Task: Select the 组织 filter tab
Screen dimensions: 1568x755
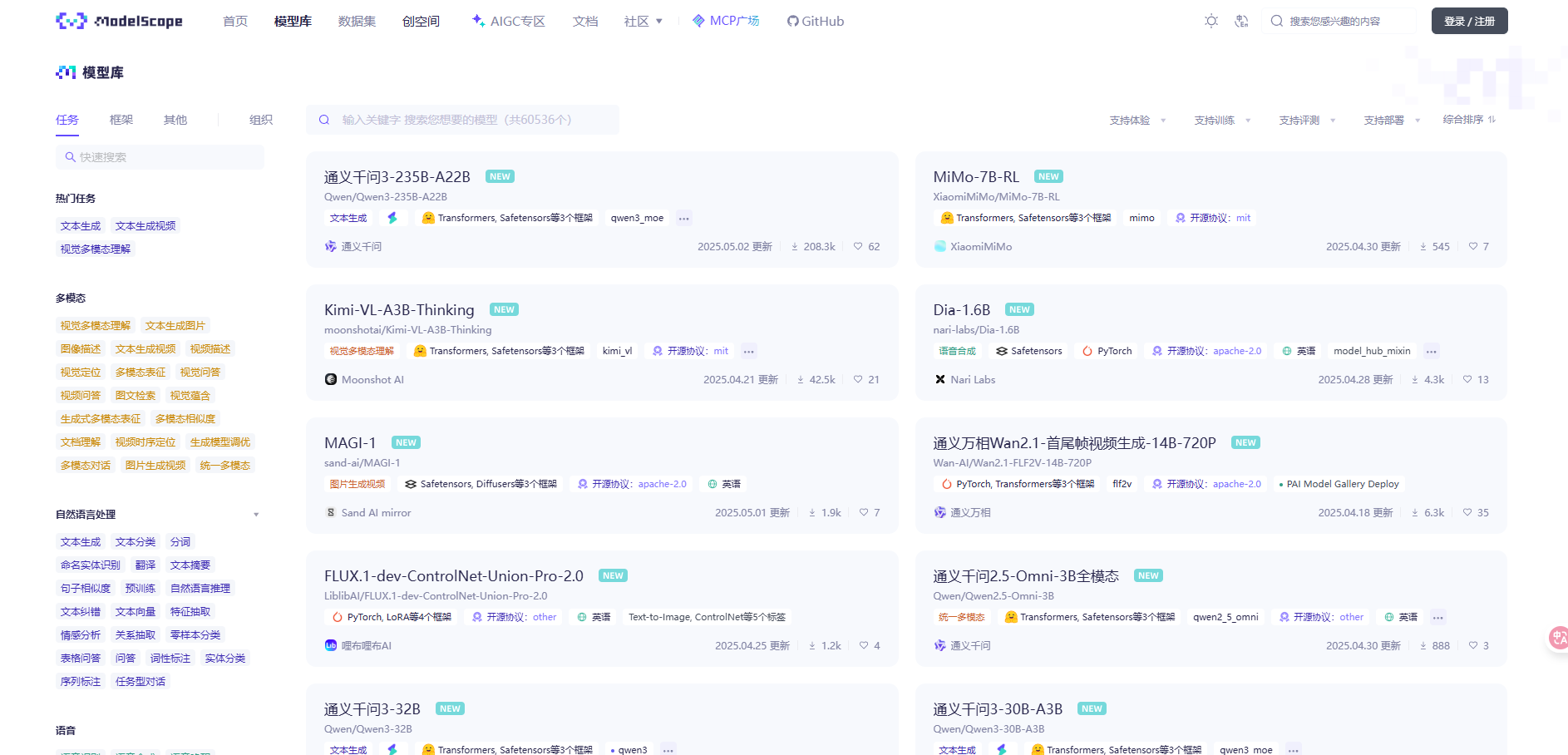Action: [x=261, y=120]
